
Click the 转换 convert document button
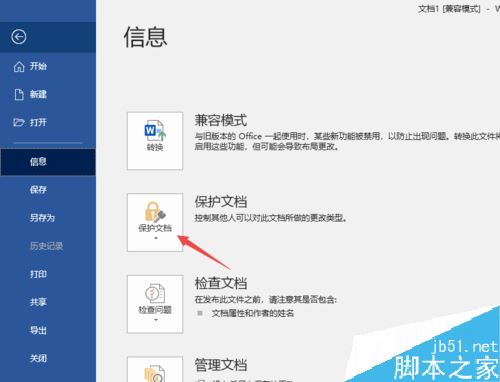click(155, 141)
